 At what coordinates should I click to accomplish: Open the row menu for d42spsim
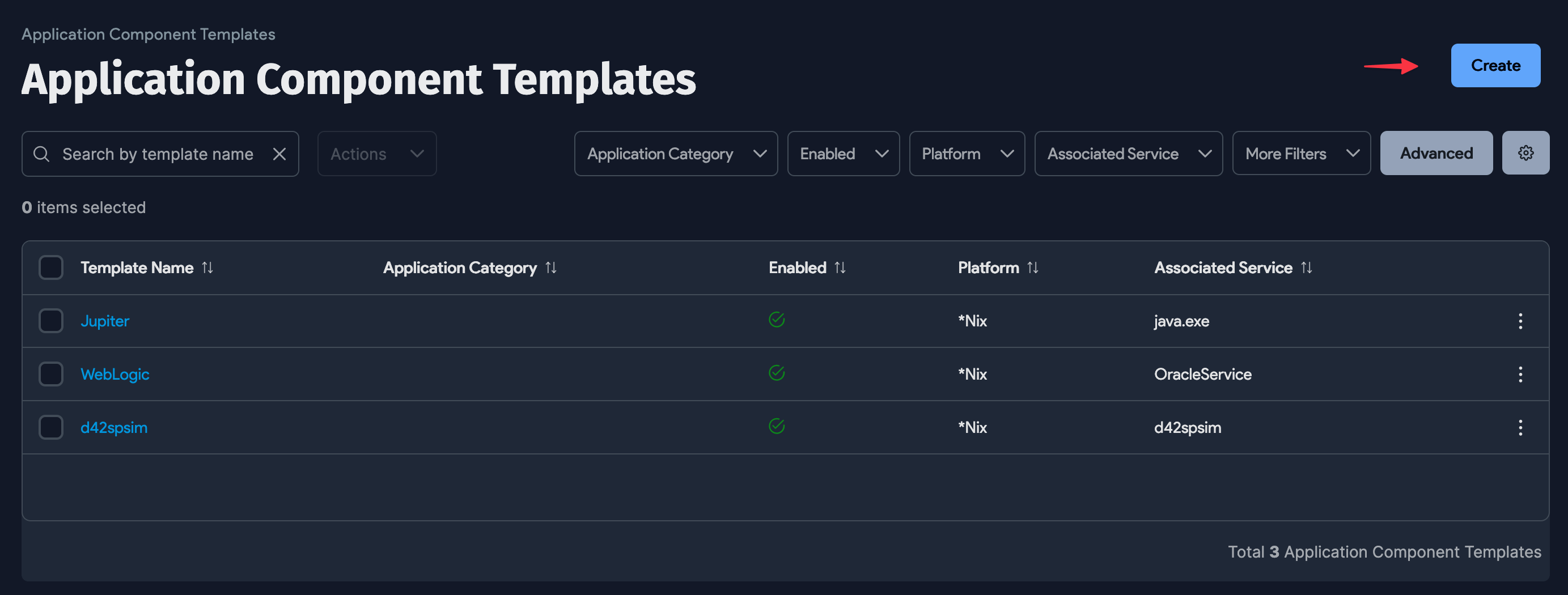coord(1520,427)
